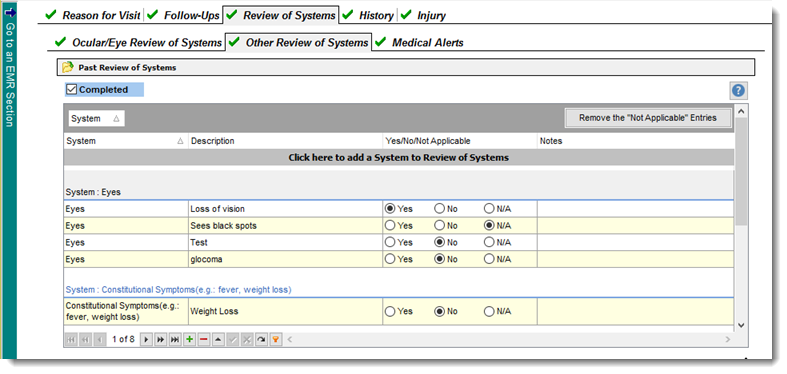Select Yes for Loss of vision

click(389, 209)
